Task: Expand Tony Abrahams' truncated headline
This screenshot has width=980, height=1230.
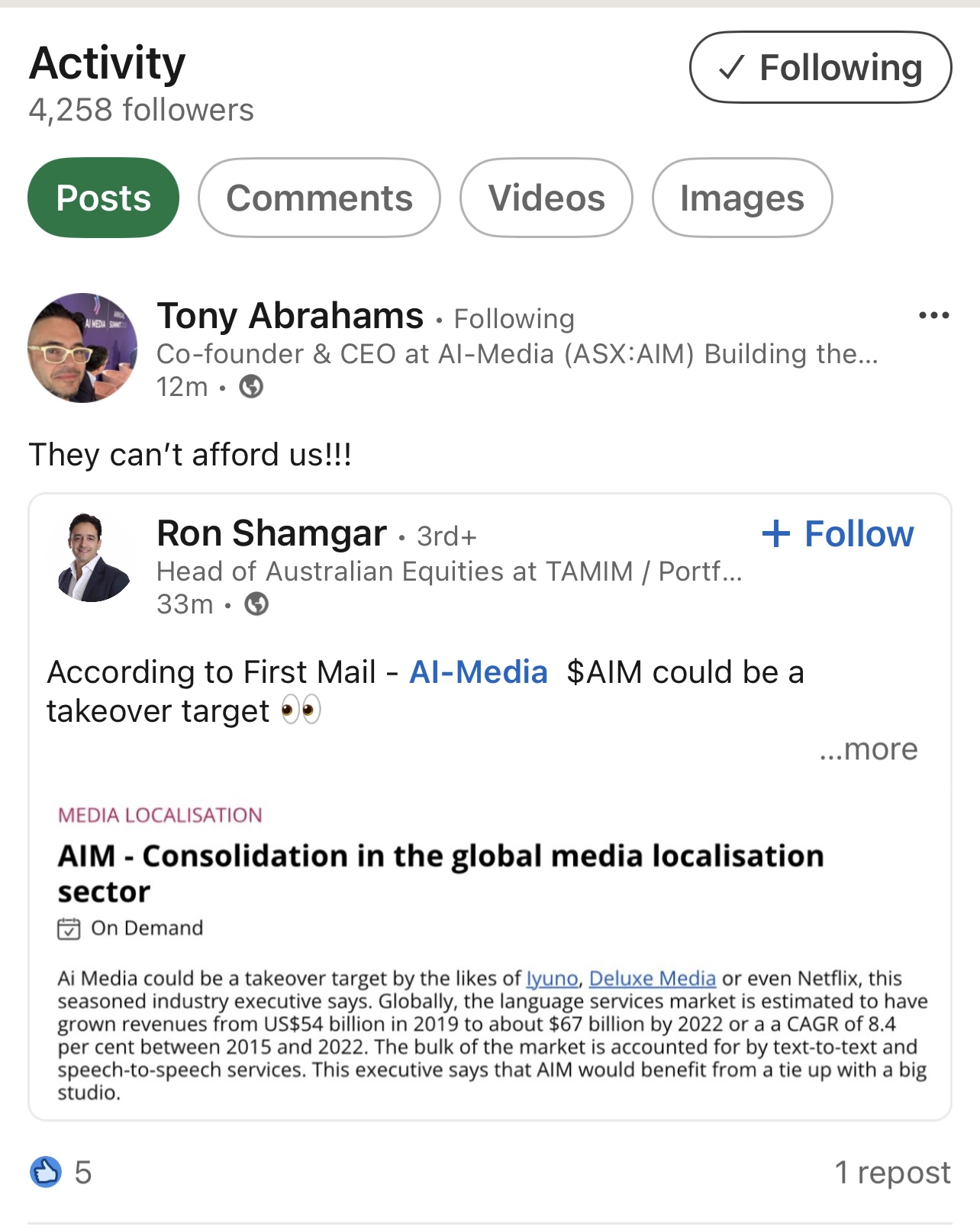Action: (x=517, y=354)
